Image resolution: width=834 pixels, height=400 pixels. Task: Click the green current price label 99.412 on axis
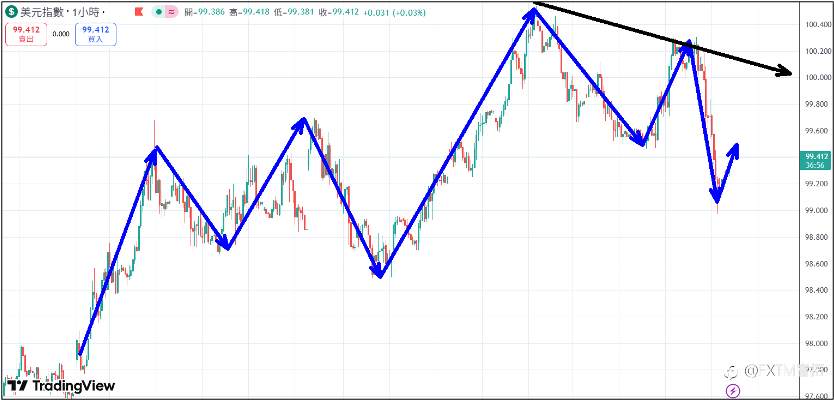(817, 156)
